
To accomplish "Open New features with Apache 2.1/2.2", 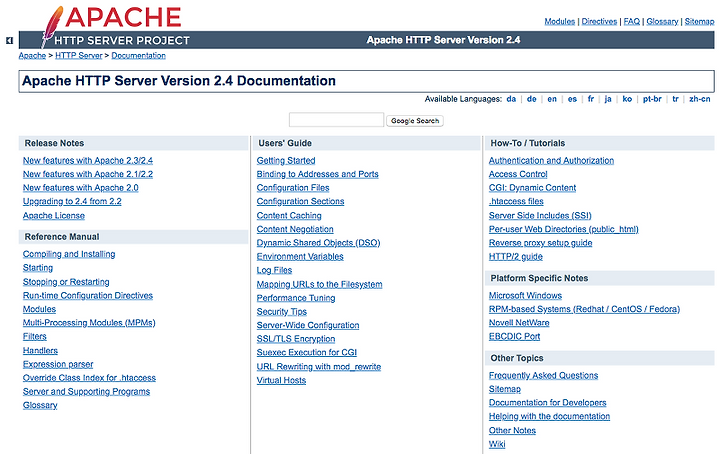I will pyautogui.click(x=88, y=174).
